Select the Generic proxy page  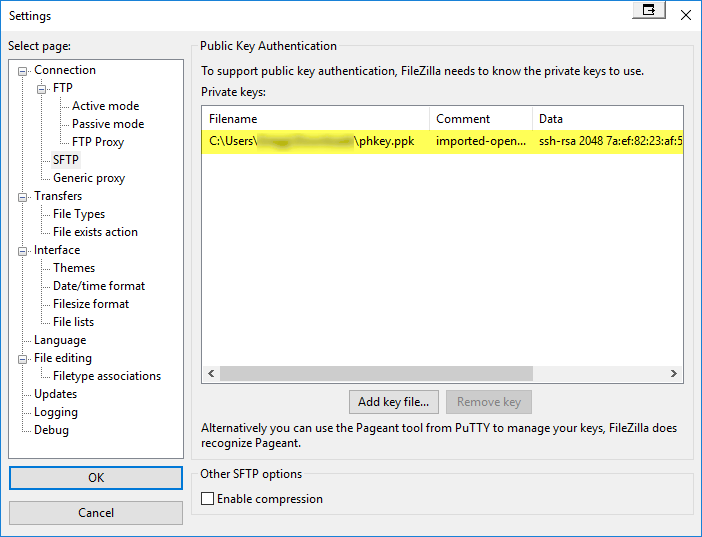[x=89, y=178]
